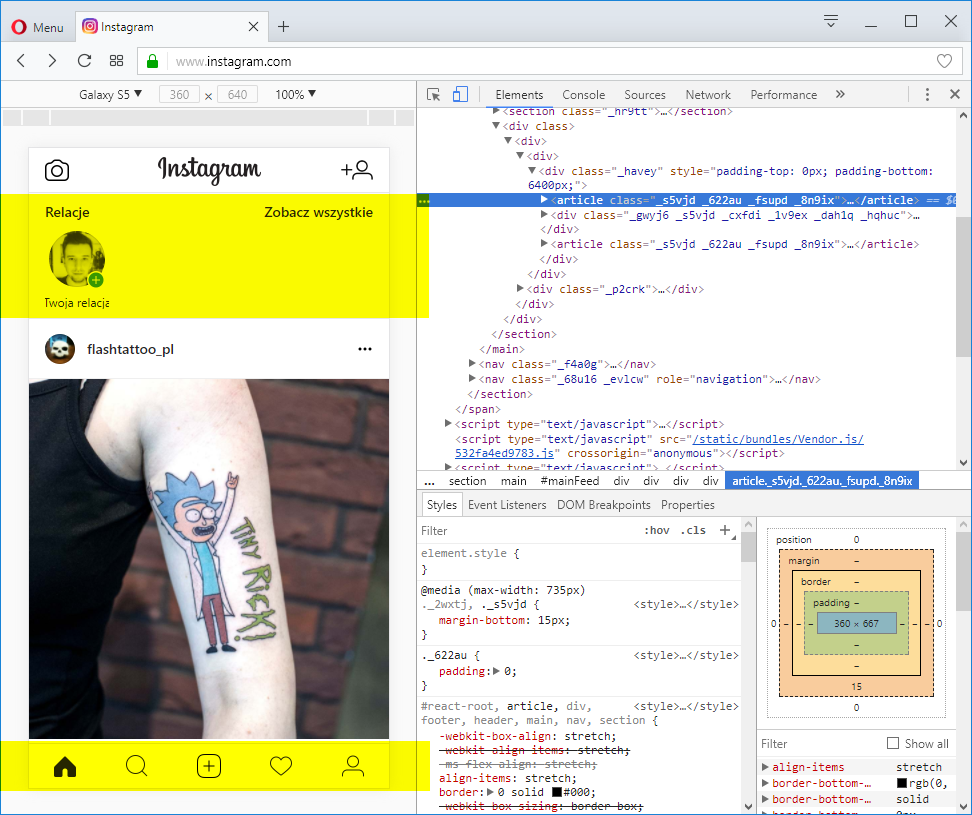Click the styles Filter field
This screenshot has height=815, width=972.
pos(527,531)
